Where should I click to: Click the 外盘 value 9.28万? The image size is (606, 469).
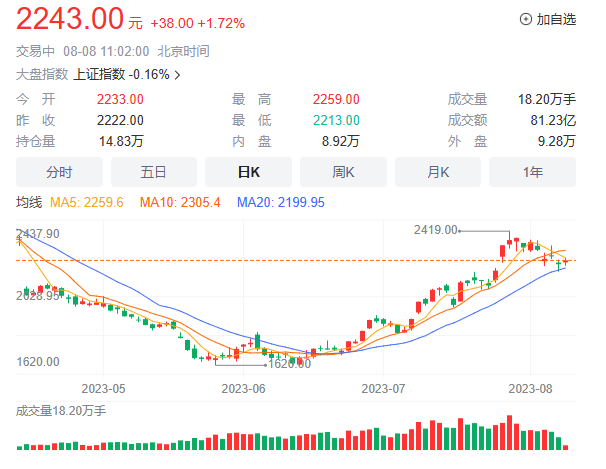tap(557, 141)
